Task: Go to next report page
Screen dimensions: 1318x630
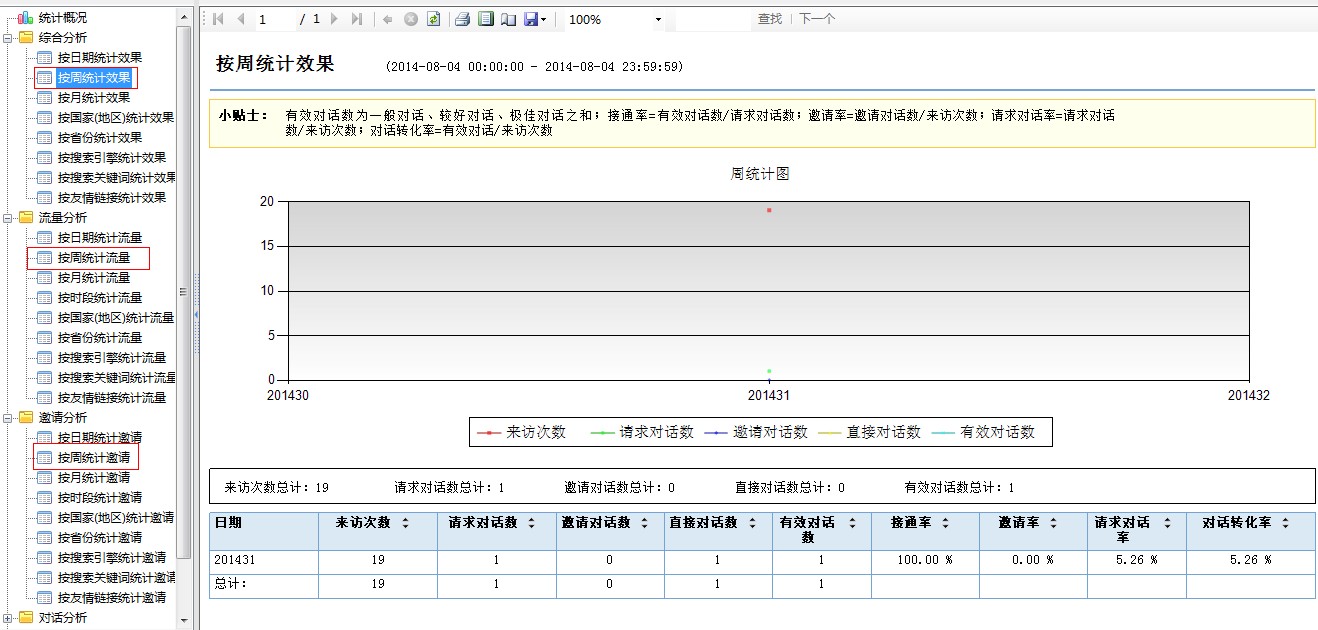Action: 334,19
